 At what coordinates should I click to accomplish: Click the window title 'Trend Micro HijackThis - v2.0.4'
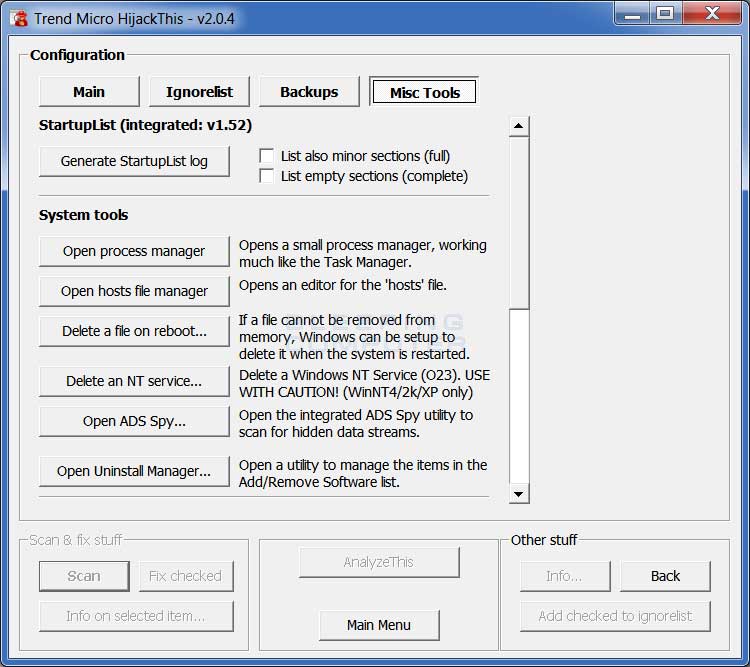click(134, 19)
